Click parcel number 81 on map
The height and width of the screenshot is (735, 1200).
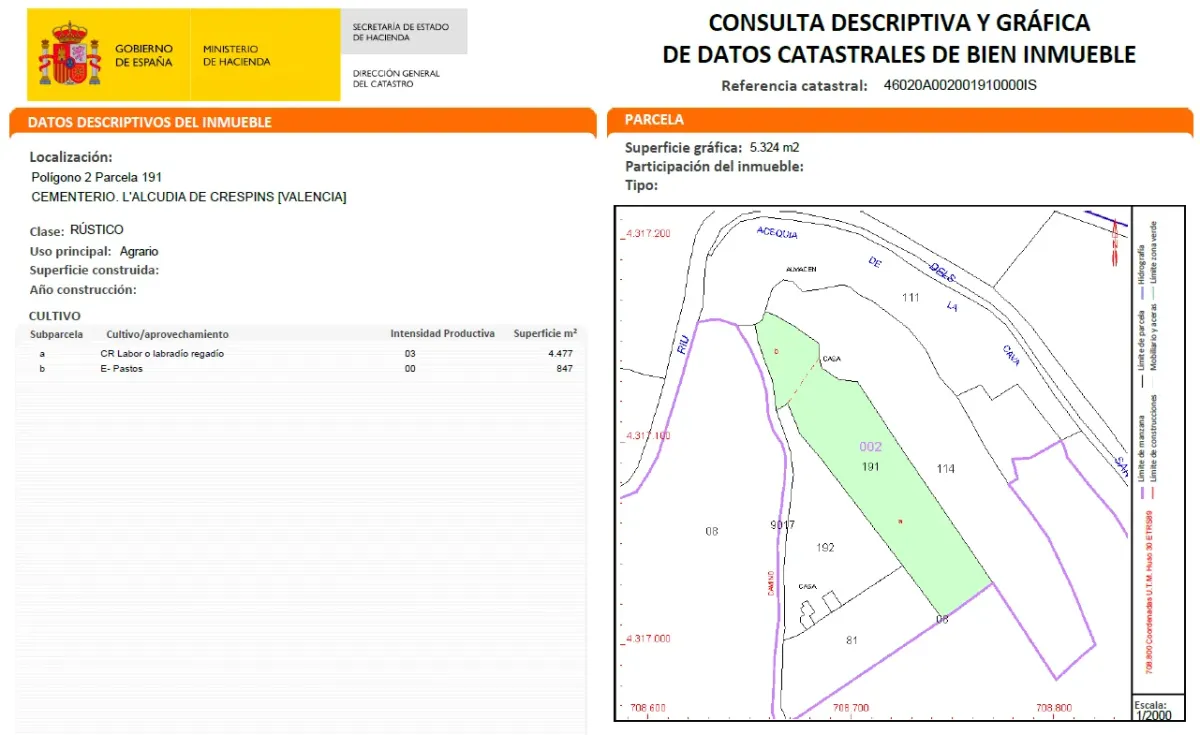click(x=852, y=641)
